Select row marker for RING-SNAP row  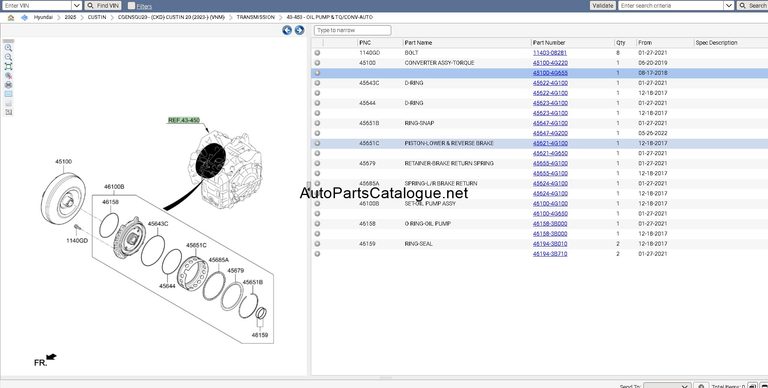point(317,123)
